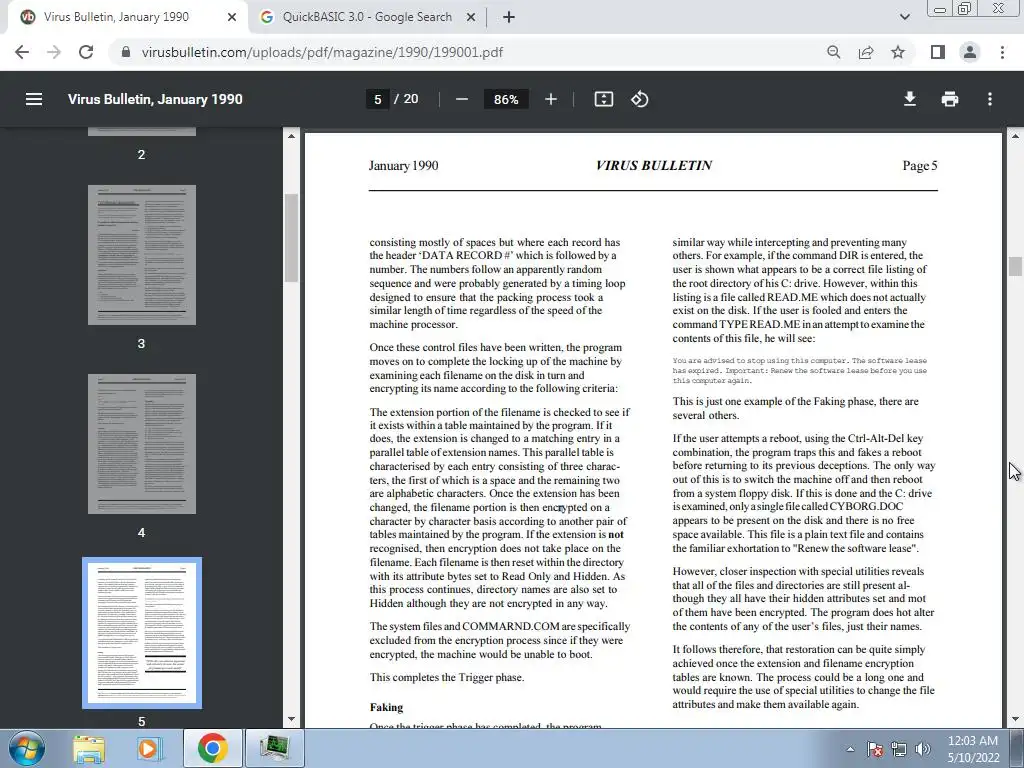
Task: Zoom out with the minus button
Action: tap(462, 99)
